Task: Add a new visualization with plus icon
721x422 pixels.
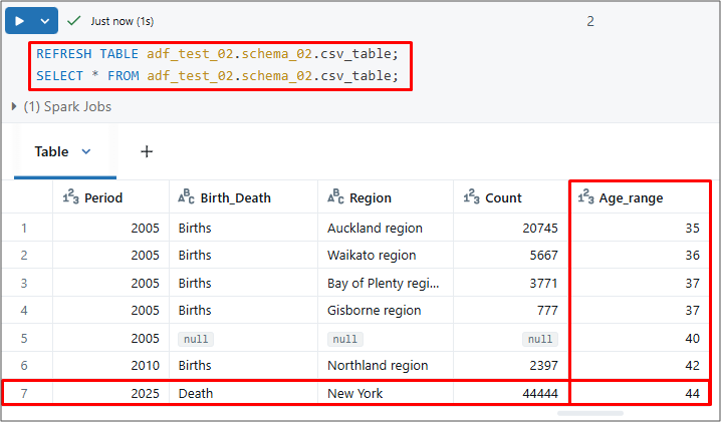Action: click(x=146, y=152)
